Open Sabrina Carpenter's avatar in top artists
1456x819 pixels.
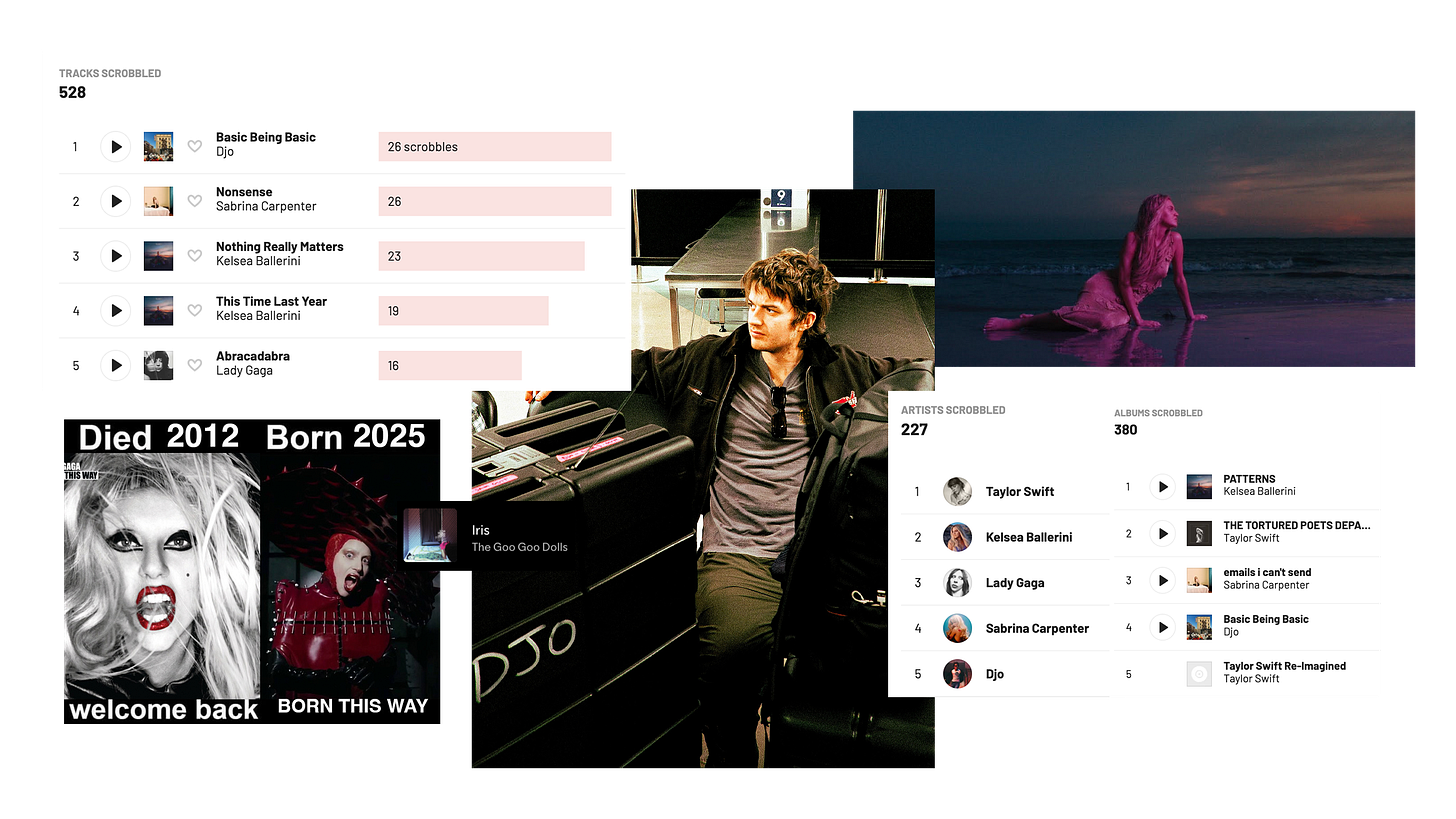(x=957, y=628)
